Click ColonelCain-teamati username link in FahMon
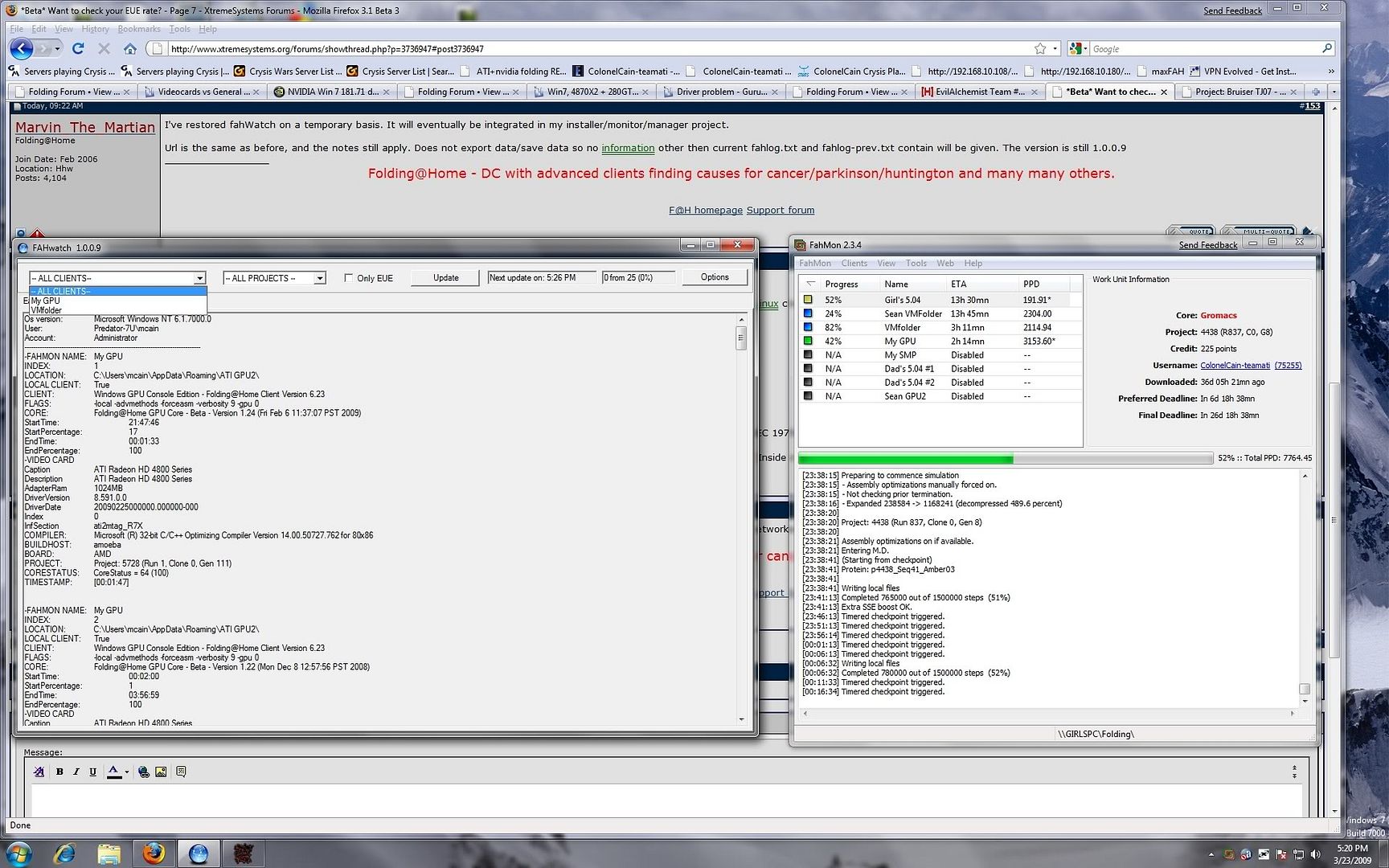 click(1235, 365)
